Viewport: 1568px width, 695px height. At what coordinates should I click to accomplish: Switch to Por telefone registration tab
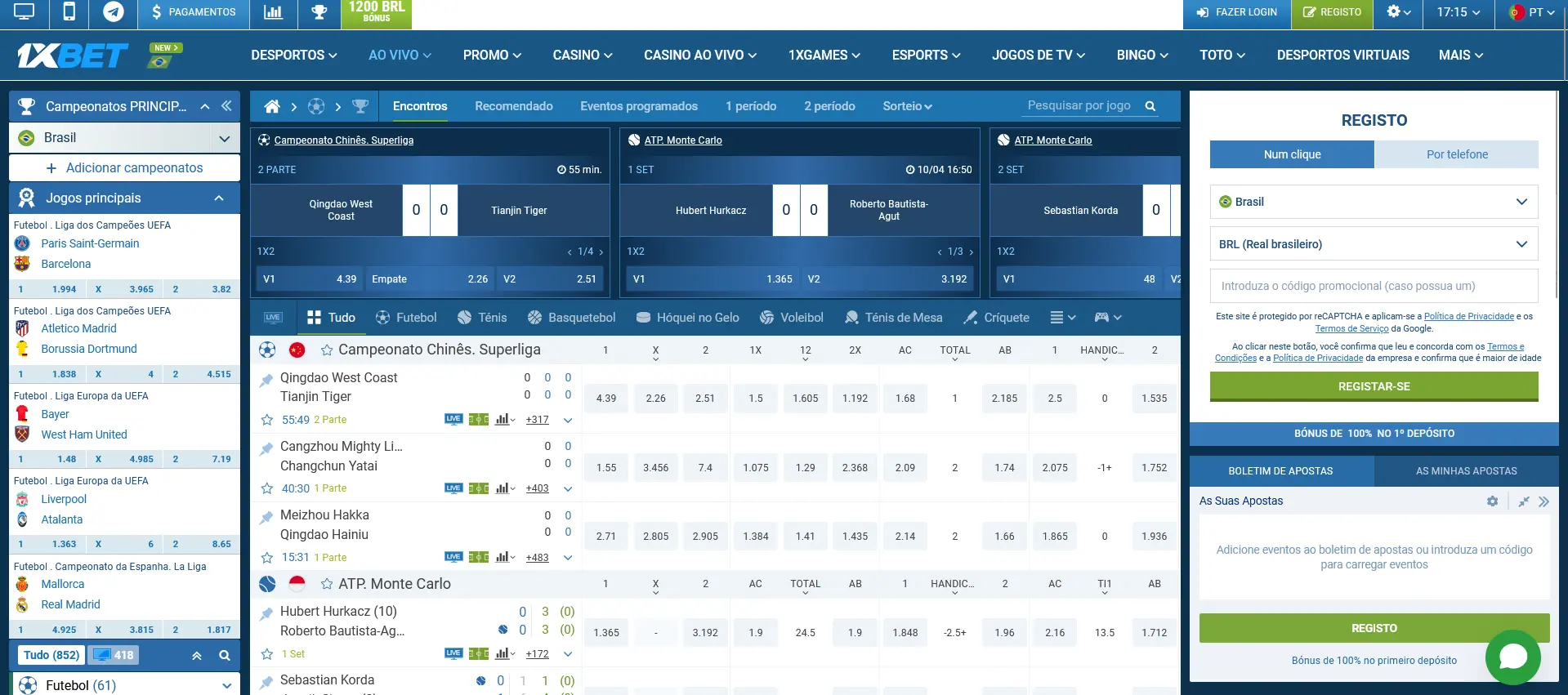[x=1457, y=154]
